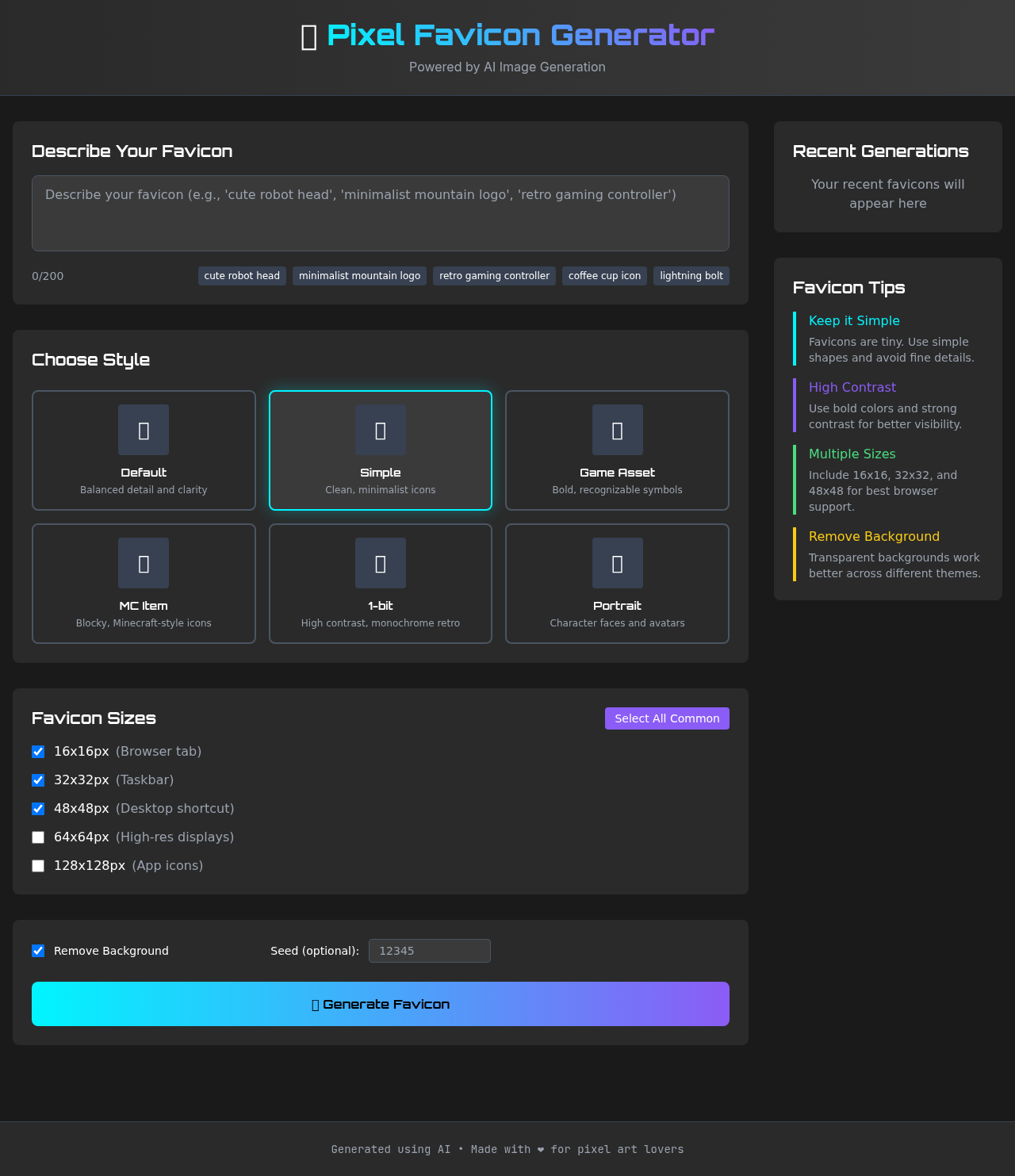1015x1176 pixels.
Task: Pick the 'lightning bolt' suggestion chip
Action: pyautogui.click(x=691, y=276)
